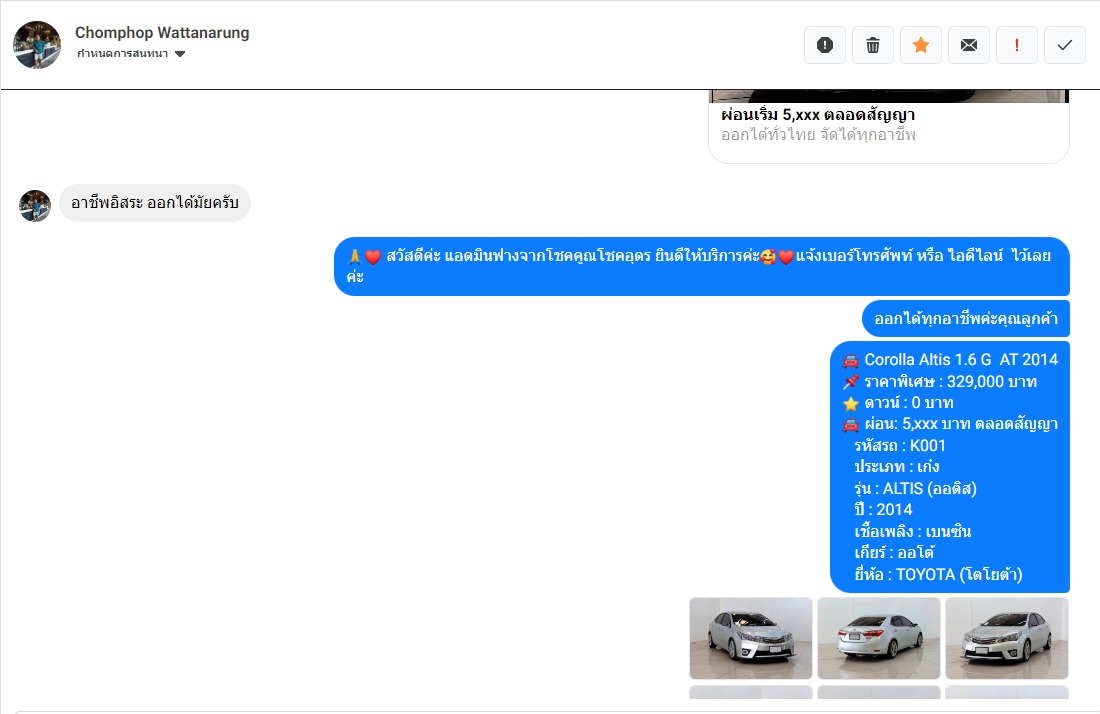Viewport: 1100px width, 714px height.
Task: Delete conversation with trash icon
Action: pyautogui.click(x=873, y=46)
